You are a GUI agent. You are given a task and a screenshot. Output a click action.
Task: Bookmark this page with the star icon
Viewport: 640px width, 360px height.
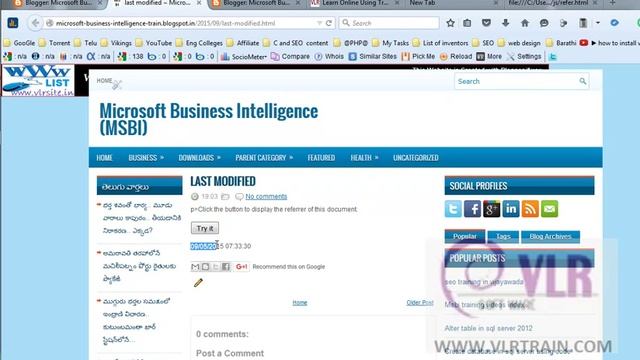(x=450, y=23)
